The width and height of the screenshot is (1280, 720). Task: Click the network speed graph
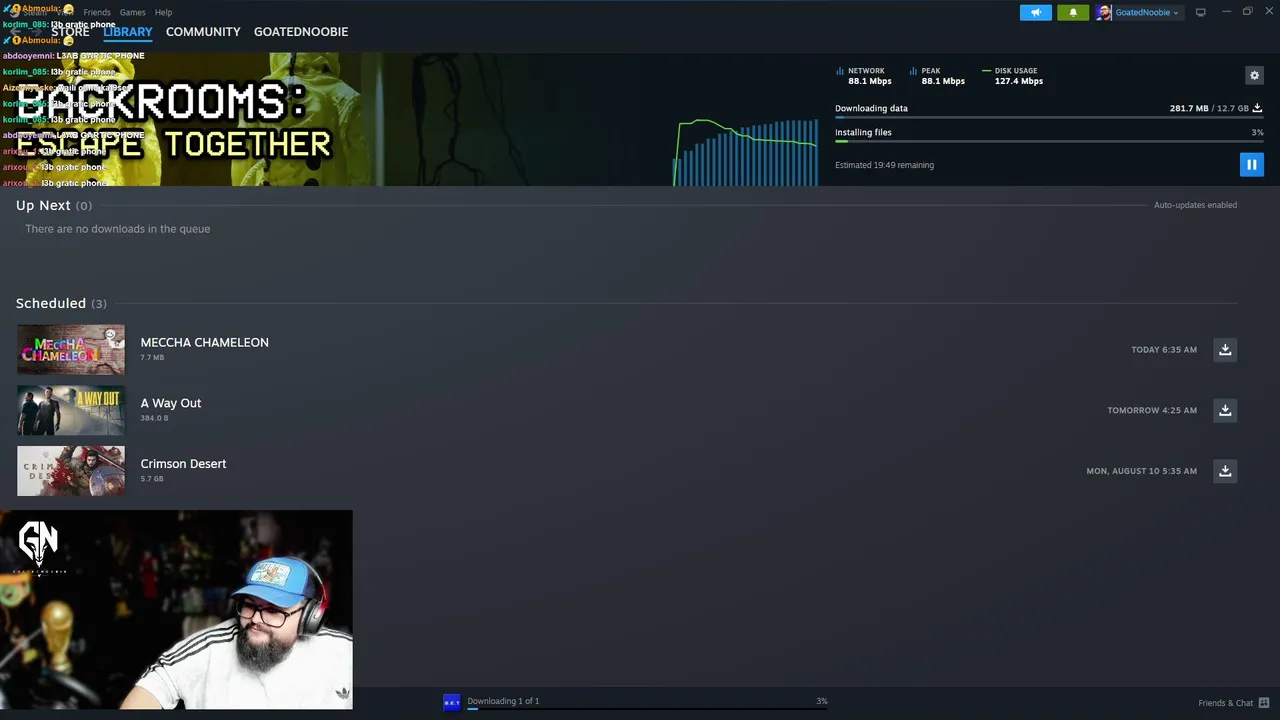(747, 152)
